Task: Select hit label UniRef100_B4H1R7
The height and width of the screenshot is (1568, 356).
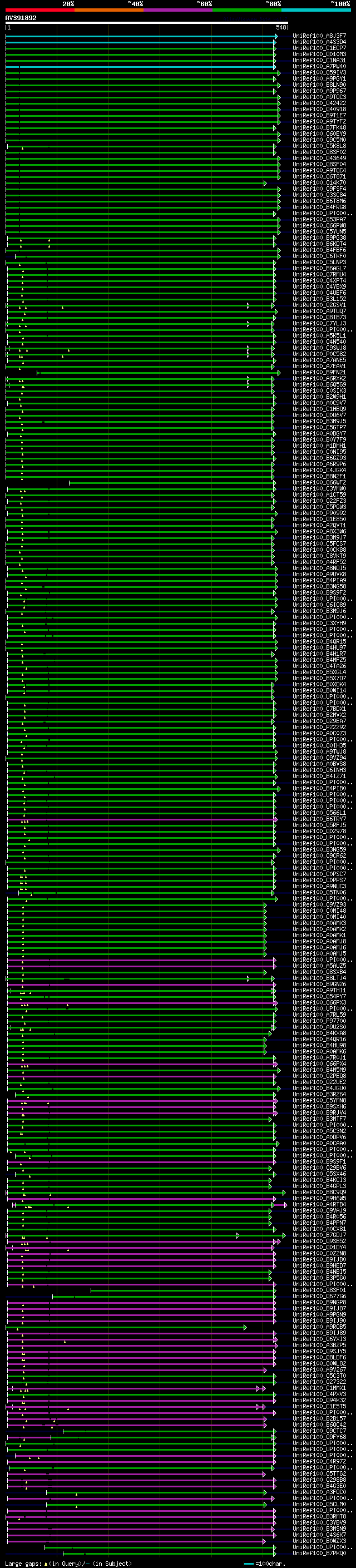Action: tap(319, 654)
